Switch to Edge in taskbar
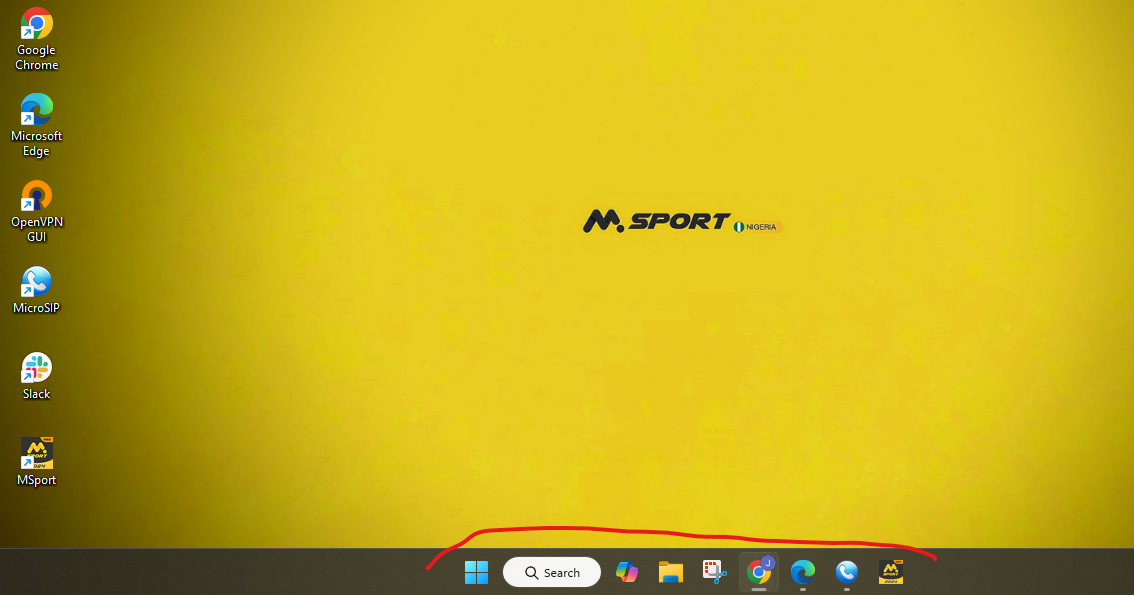 (x=803, y=573)
